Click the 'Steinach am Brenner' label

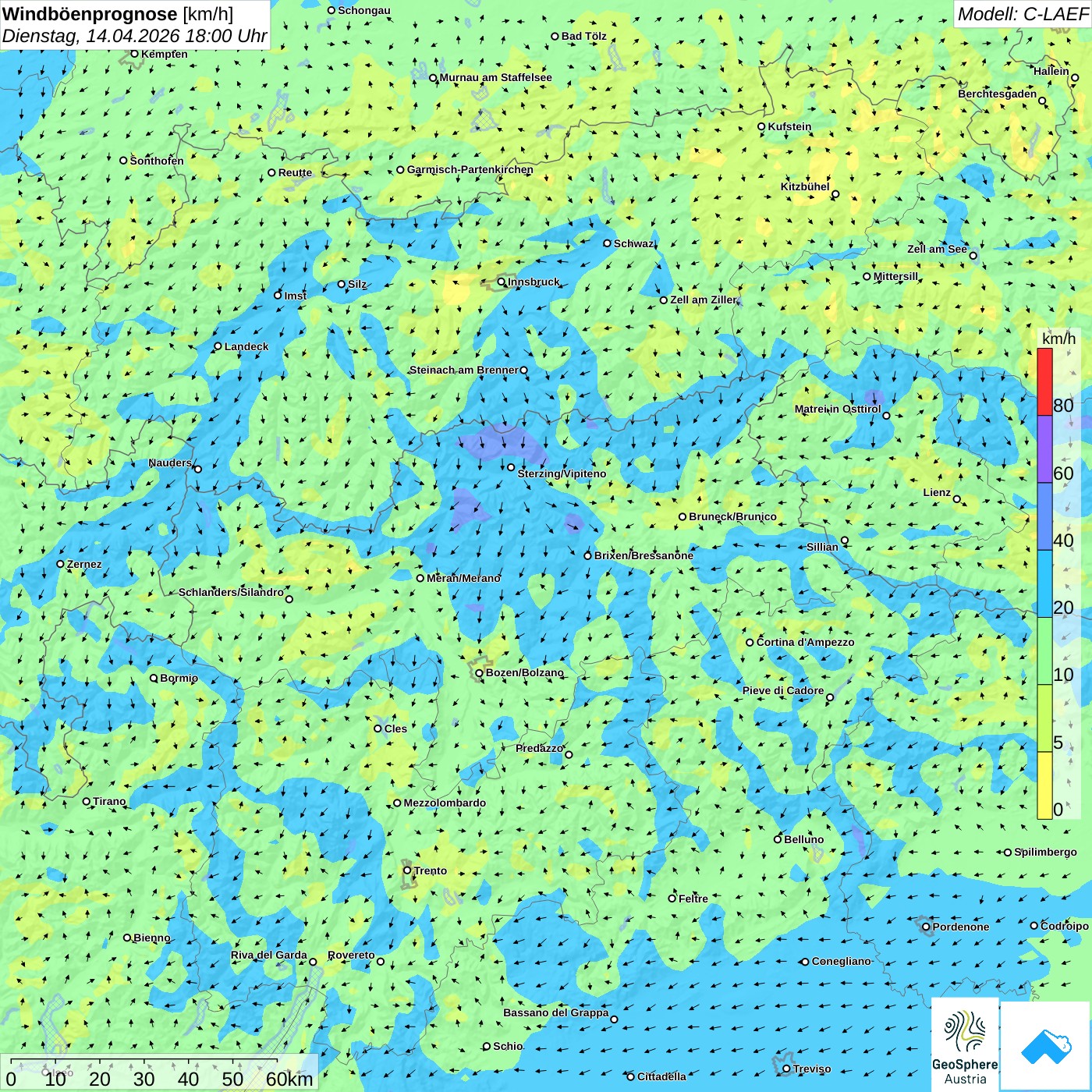tap(463, 370)
